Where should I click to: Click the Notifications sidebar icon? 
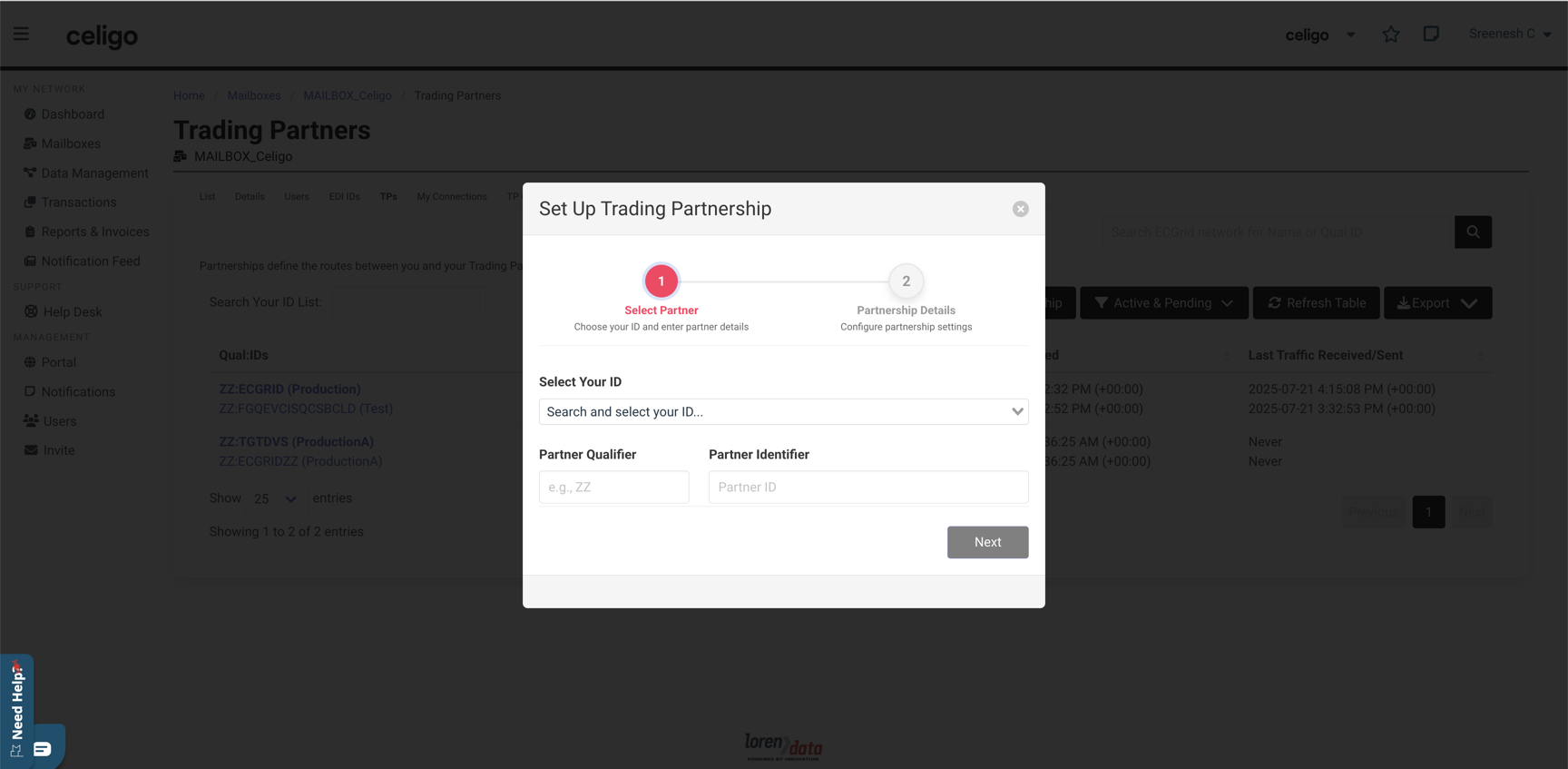coord(30,391)
